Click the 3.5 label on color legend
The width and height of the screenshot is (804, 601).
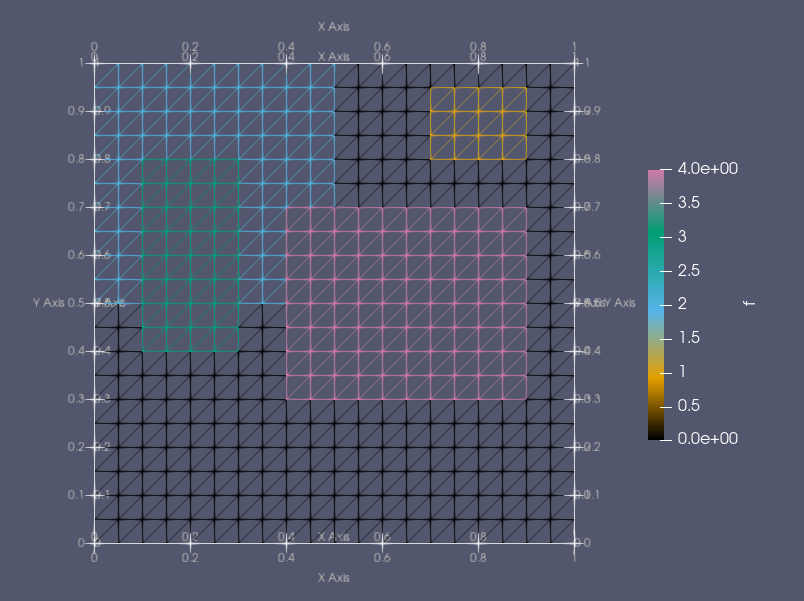coord(689,203)
